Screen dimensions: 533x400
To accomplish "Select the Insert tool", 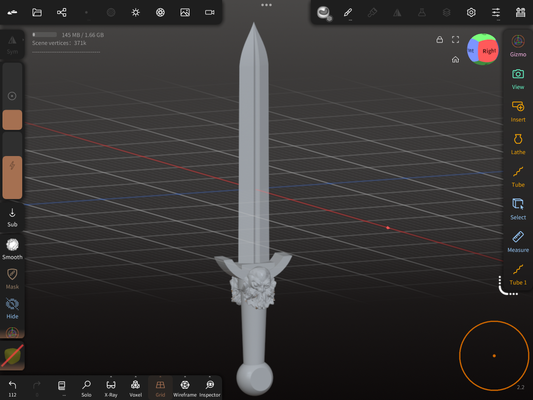I will point(518,111).
